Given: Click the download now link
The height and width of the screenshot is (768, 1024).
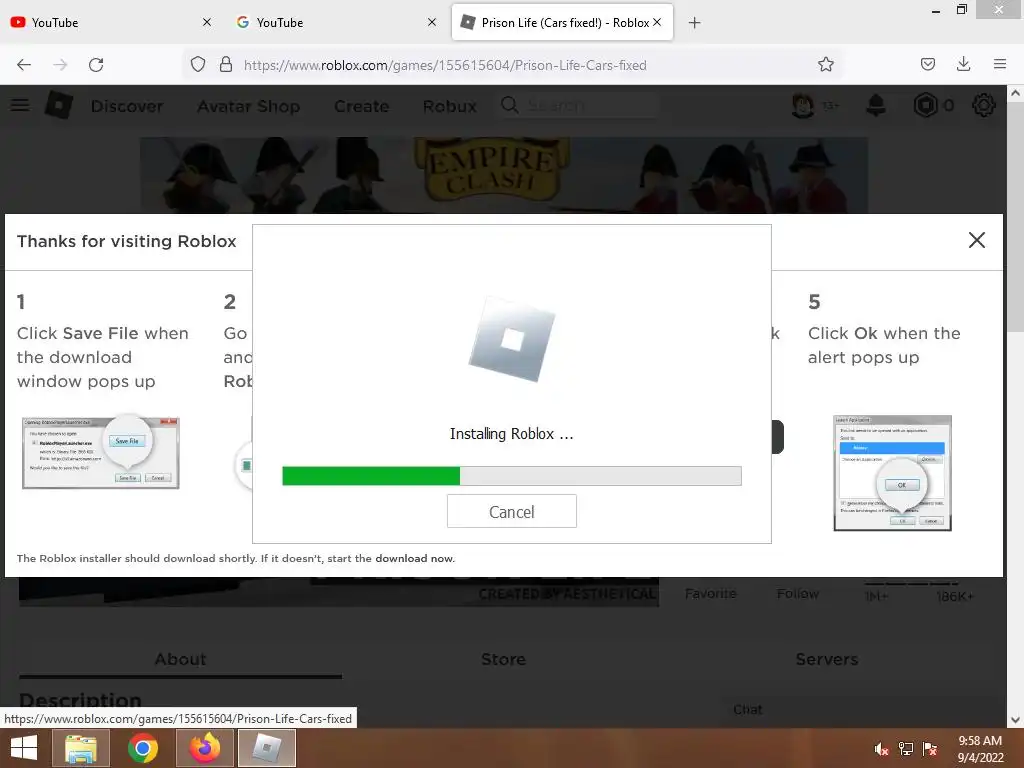Looking at the screenshot, I should tap(414, 558).
